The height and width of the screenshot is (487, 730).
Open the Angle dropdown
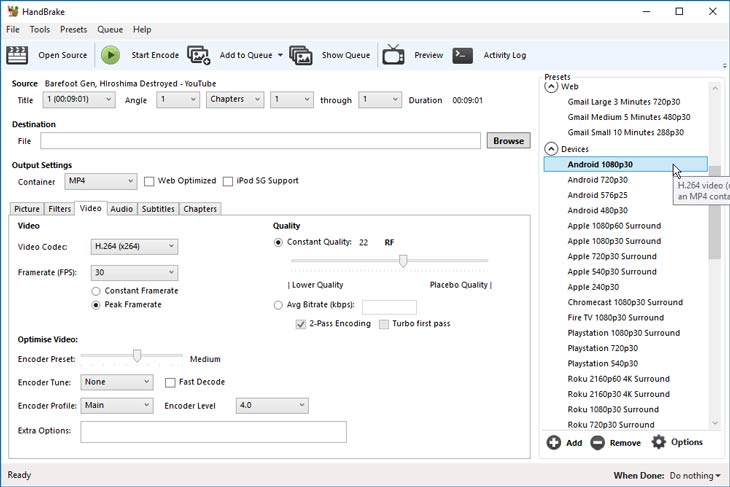coord(178,100)
